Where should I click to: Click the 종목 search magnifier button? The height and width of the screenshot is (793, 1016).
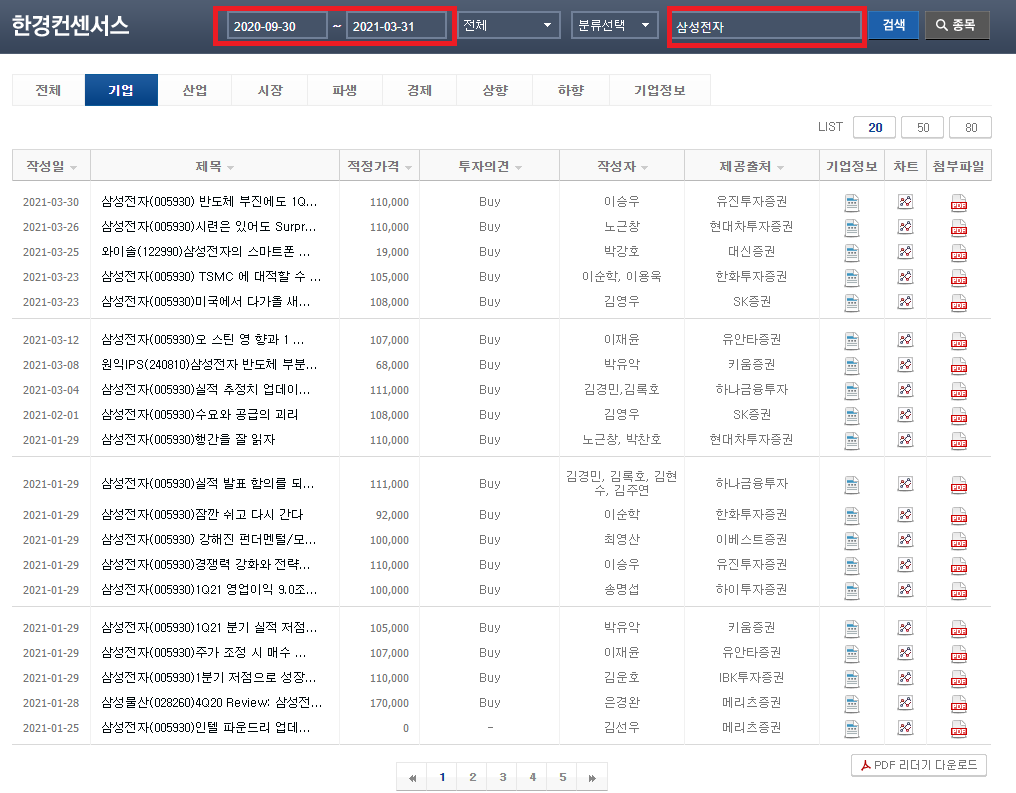956,25
